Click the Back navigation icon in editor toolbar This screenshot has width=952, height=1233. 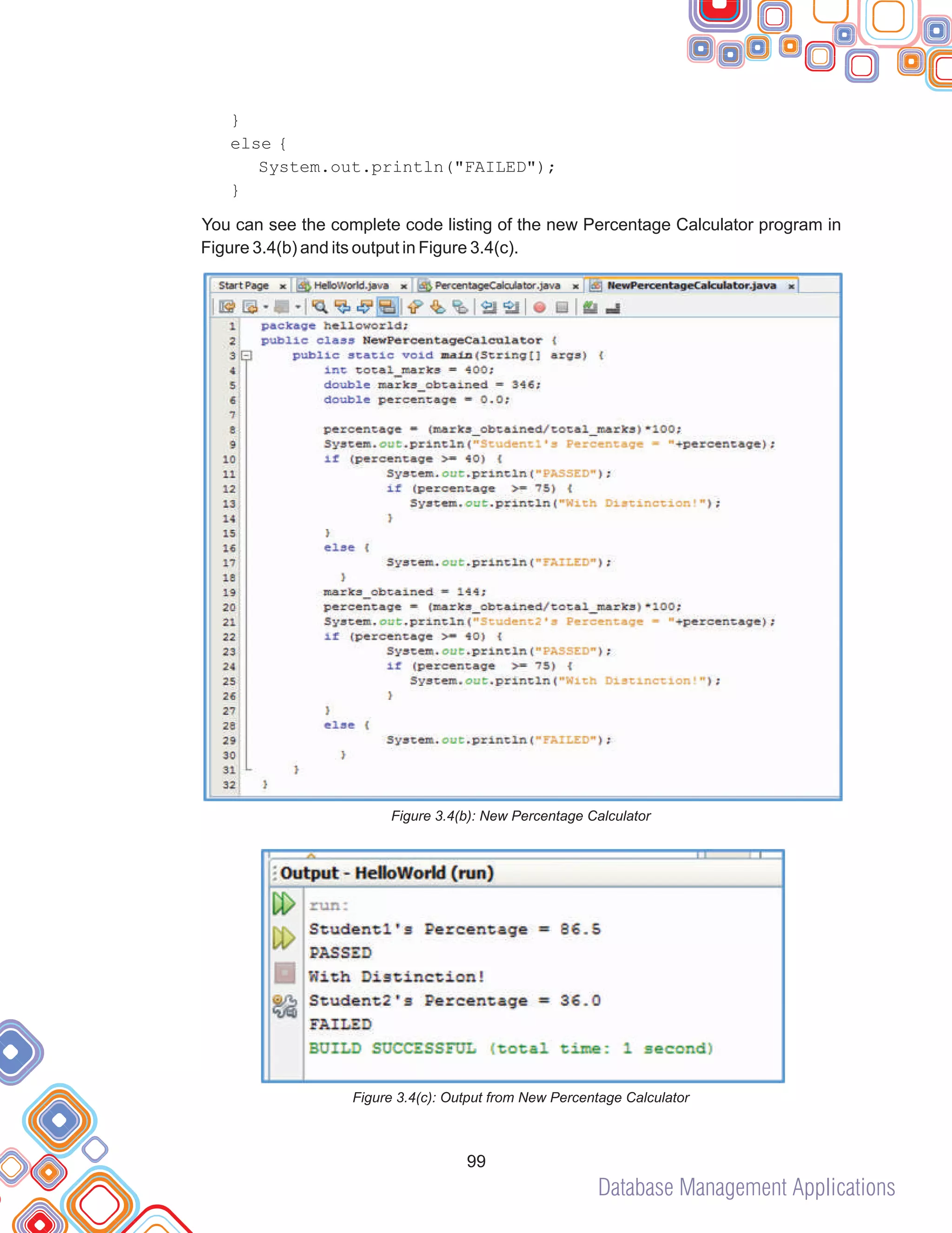250,307
